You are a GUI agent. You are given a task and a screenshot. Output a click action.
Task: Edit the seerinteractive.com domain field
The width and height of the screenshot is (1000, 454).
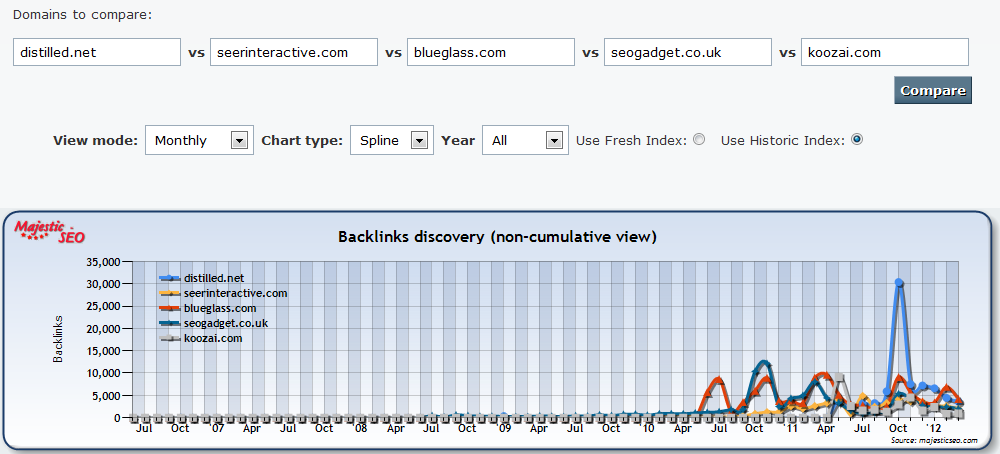click(x=294, y=52)
